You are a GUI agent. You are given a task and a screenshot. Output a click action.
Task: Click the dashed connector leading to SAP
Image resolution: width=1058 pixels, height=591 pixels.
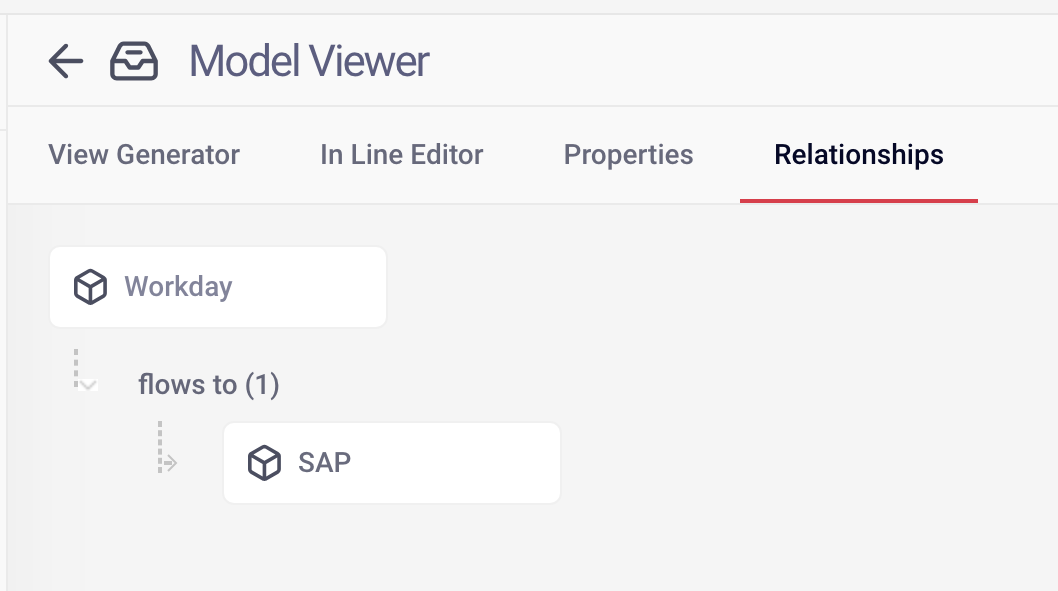[160, 446]
